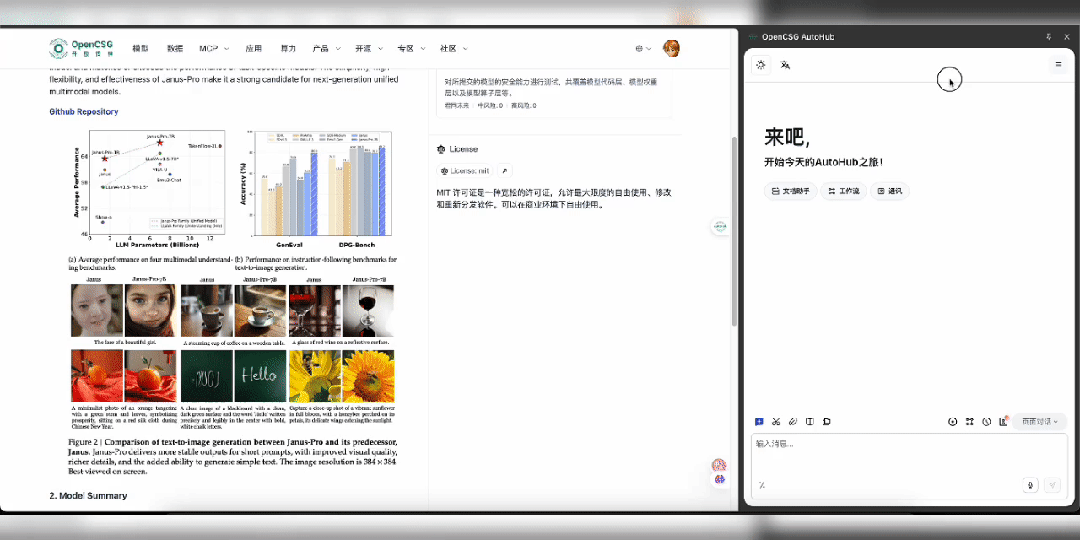Image resolution: width=1080 pixels, height=540 pixels.
Task: Click the circular target icon in chat toolbar
Action: click(953, 422)
